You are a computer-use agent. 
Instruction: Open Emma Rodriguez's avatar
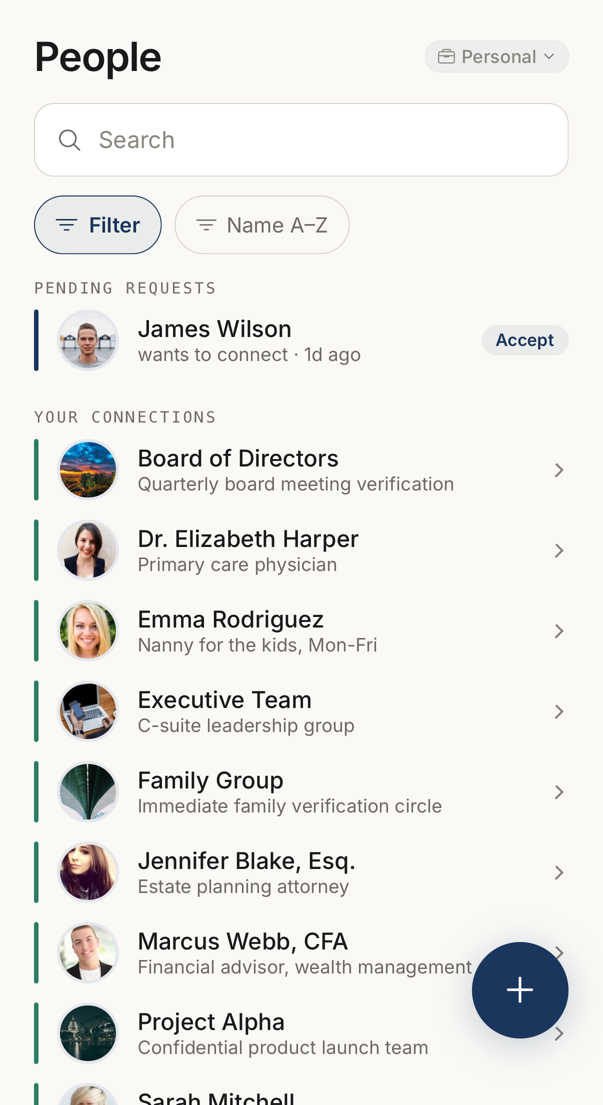tap(88, 630)
